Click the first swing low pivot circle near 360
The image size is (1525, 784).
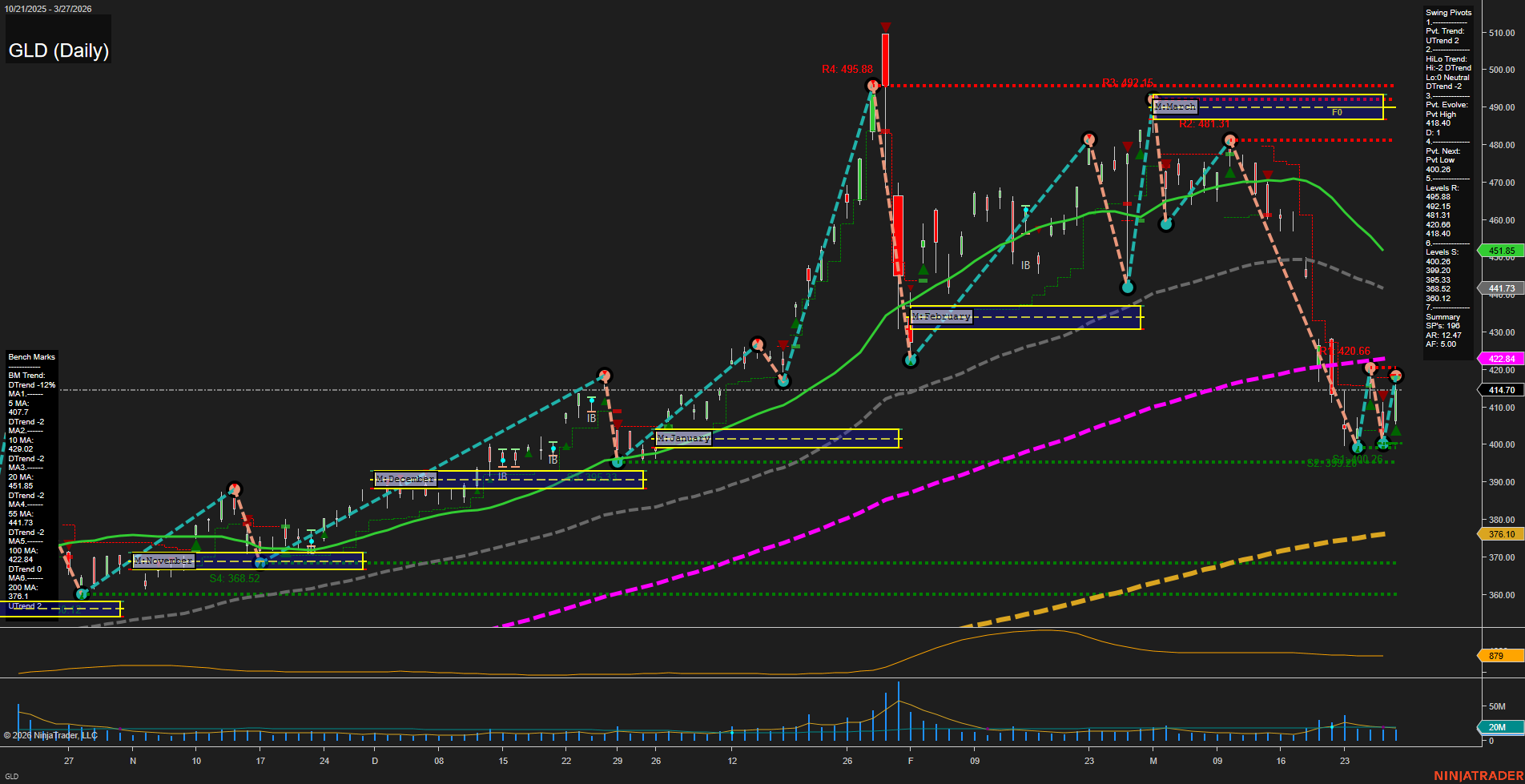point(82,593)
